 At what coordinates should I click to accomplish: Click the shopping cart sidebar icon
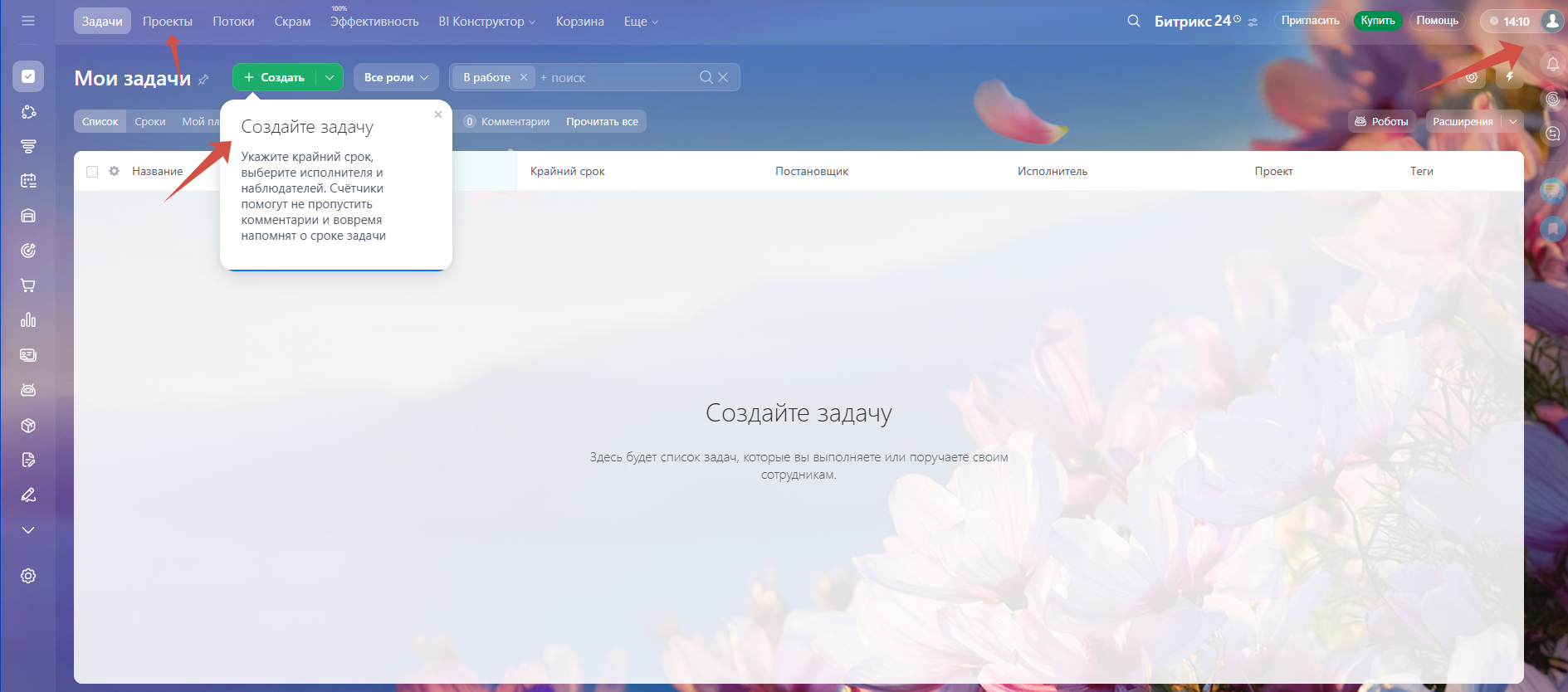pos(28,285)
